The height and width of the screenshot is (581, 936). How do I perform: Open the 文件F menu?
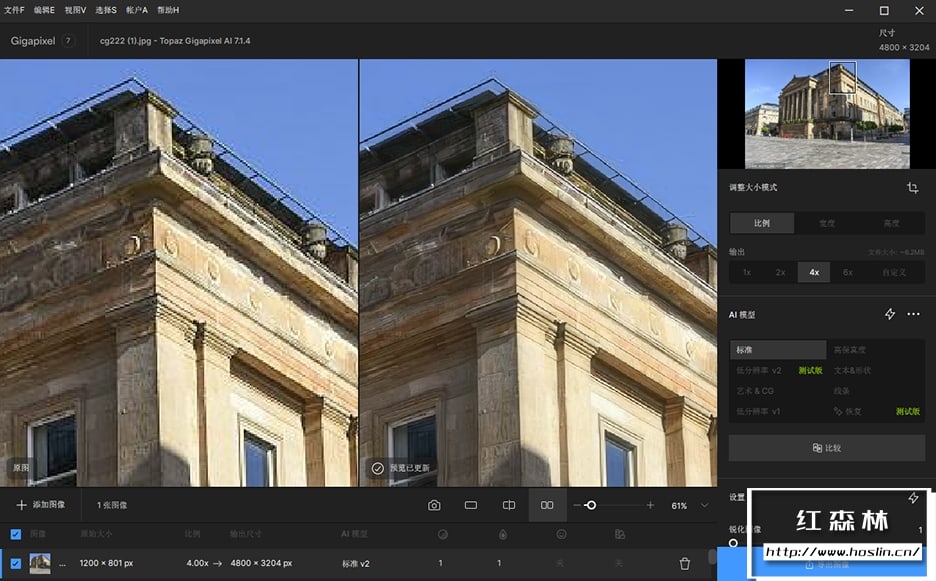[x=13, y=10]
